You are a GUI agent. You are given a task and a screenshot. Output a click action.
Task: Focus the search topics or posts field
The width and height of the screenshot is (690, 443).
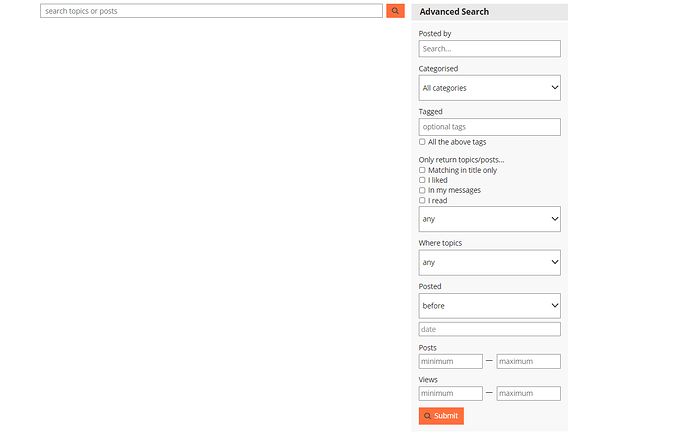tap(211, 11)
